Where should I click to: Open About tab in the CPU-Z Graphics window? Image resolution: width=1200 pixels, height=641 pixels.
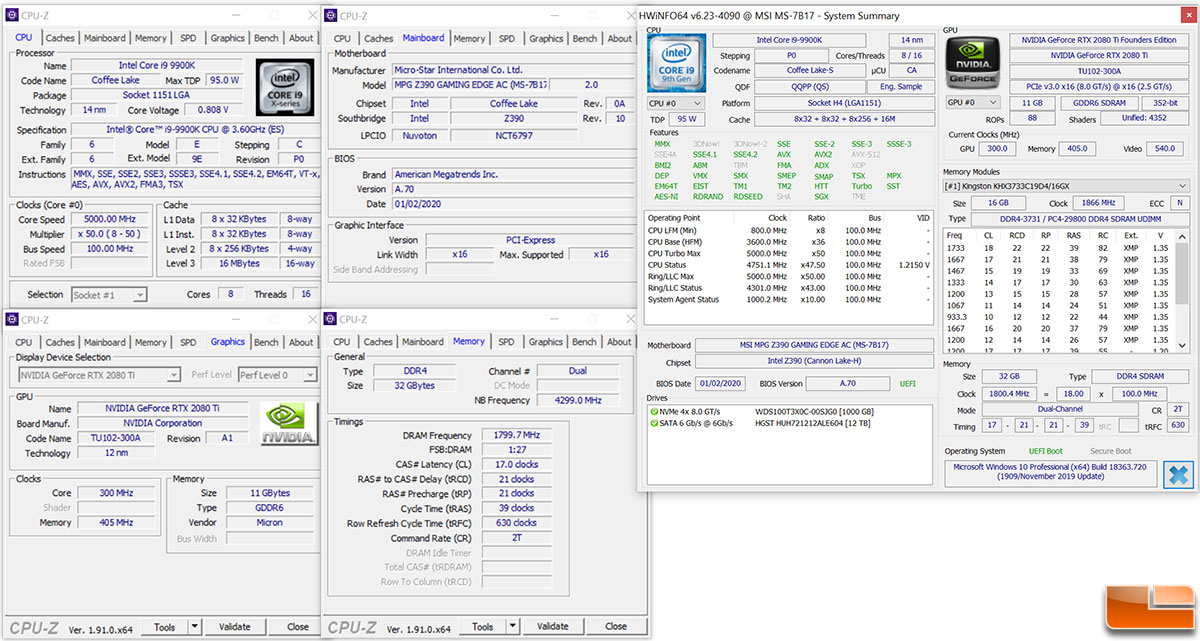click(301, 342)
